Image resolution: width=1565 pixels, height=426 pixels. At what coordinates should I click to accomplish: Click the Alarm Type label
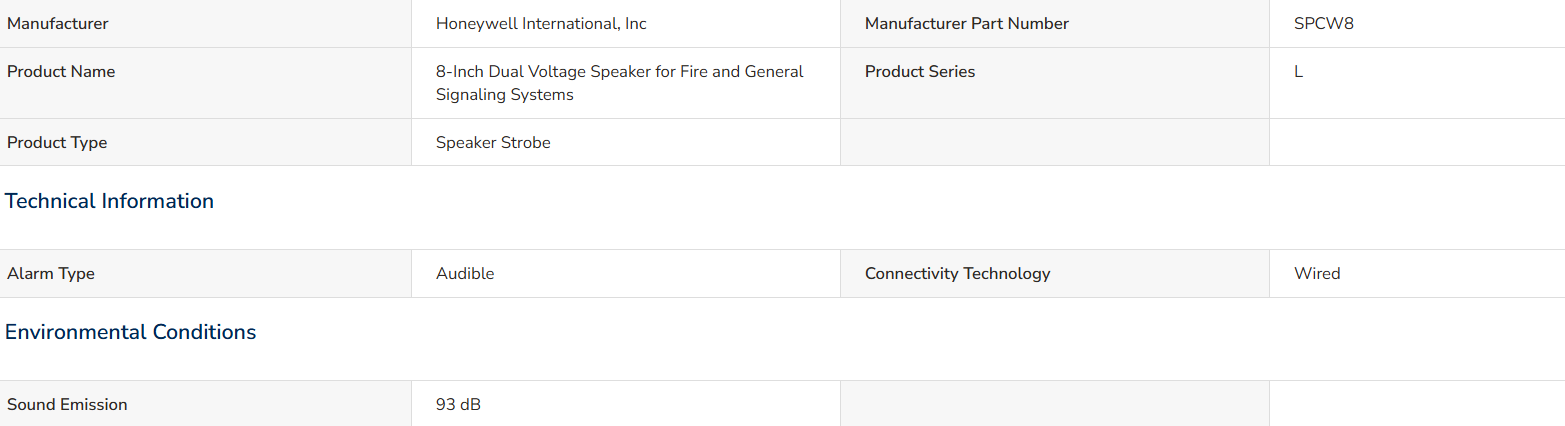tap(51, 274)
